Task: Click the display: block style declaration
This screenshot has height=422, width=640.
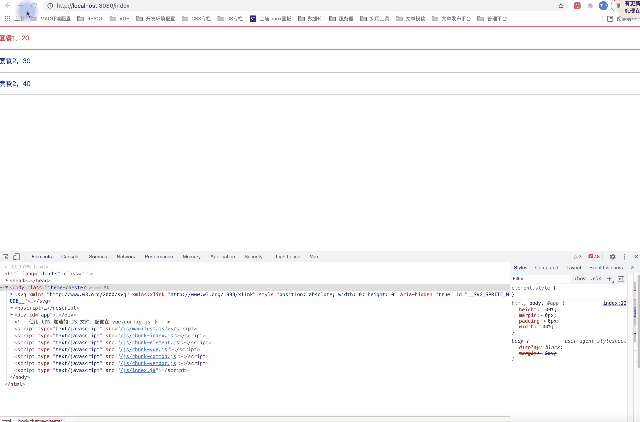Action: coord(540,347)
